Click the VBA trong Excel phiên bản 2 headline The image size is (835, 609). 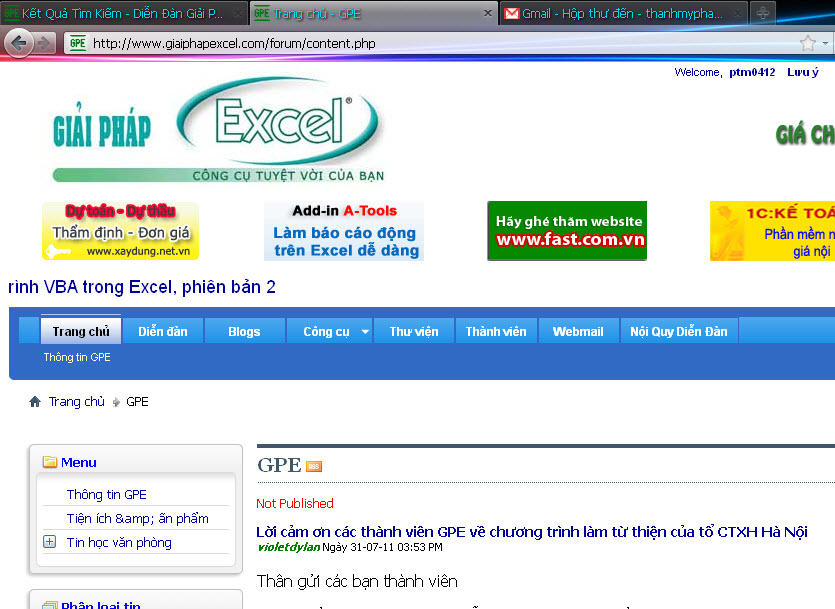pyautogui.click(x=142, y=287)
